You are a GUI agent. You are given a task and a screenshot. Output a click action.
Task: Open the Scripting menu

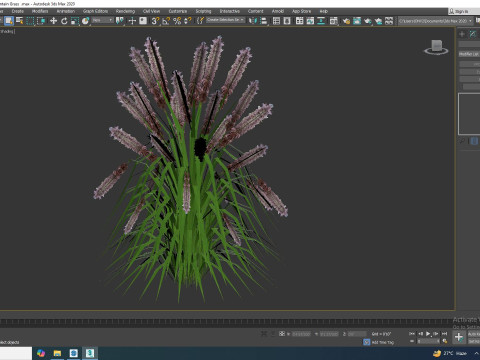click(203, 11)
